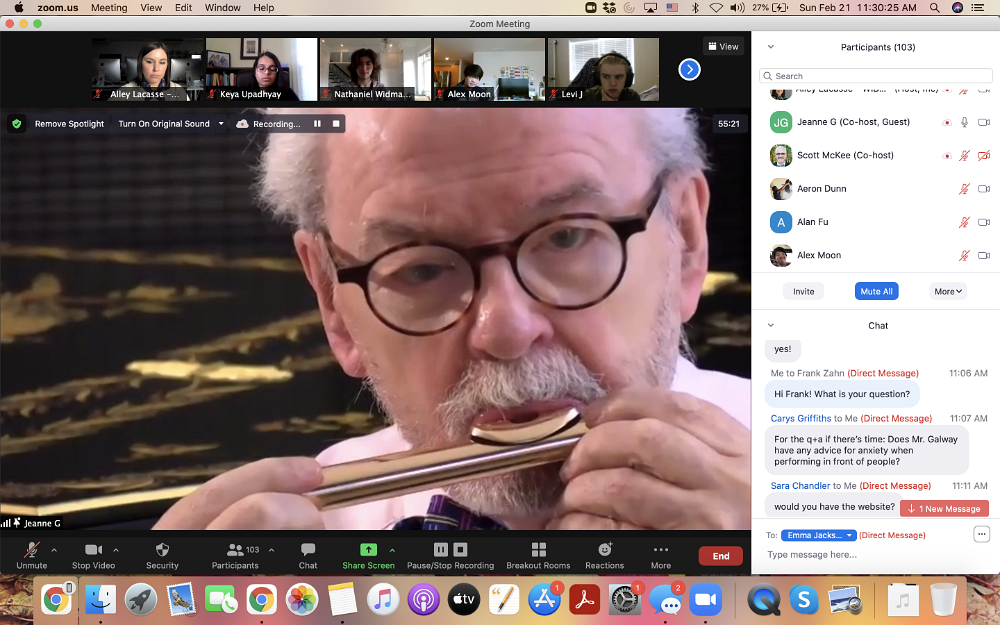Expand the arrow beside Participants count
This screenshot has width=1000, height=625.
(272, 549)
